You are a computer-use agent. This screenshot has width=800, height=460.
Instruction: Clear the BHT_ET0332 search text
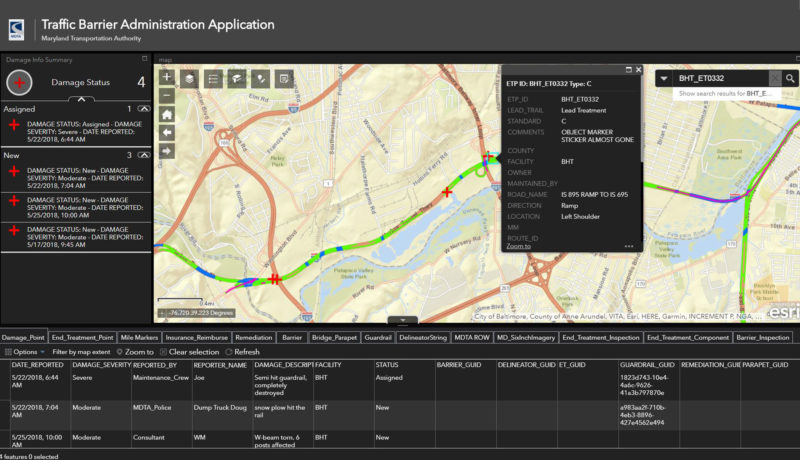tap(775, 78)
